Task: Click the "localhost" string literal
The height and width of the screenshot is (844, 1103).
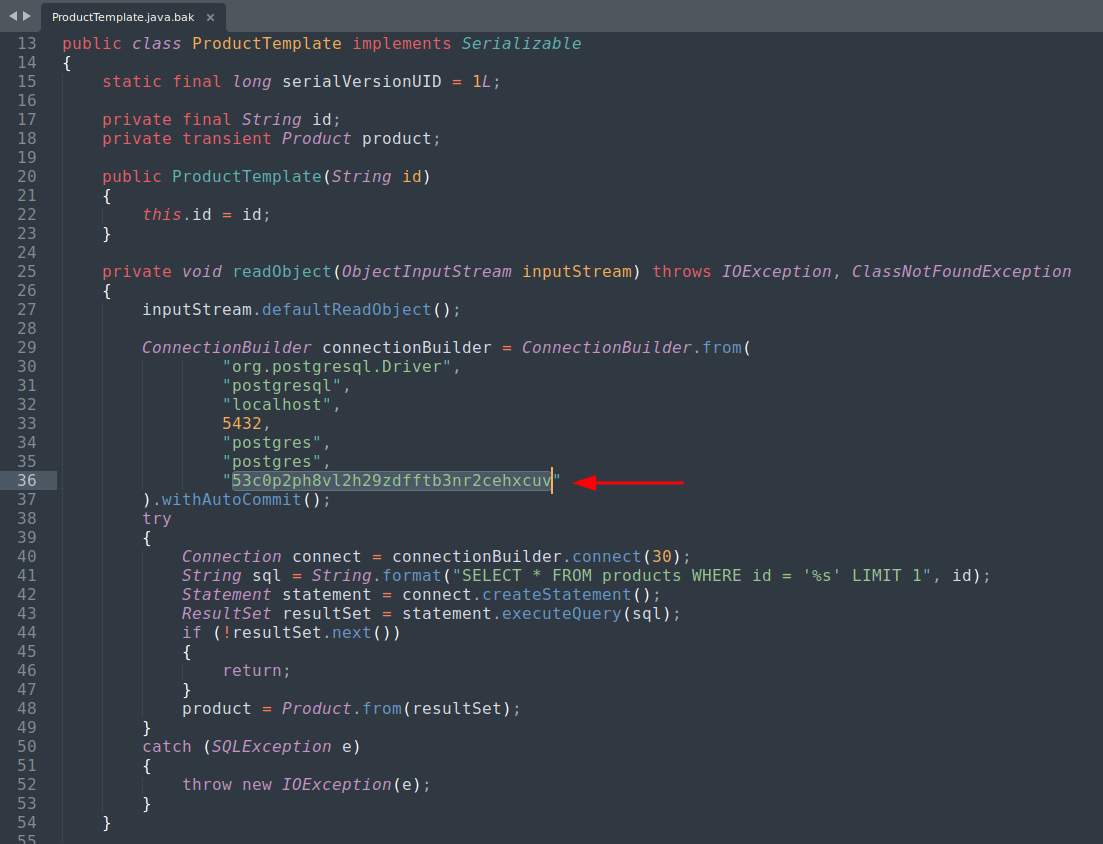Action: (x=276, y=404)
